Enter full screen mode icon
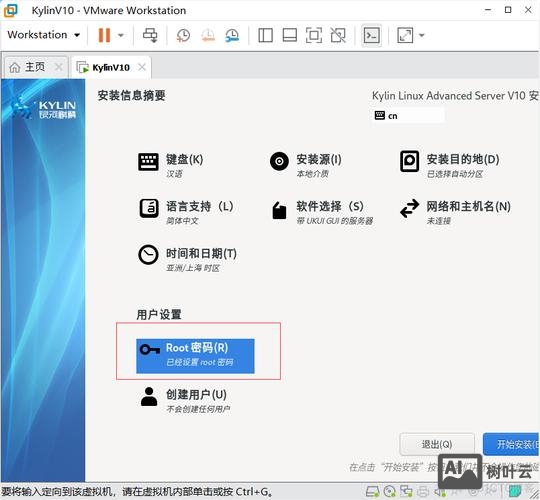 click(314, 35)
